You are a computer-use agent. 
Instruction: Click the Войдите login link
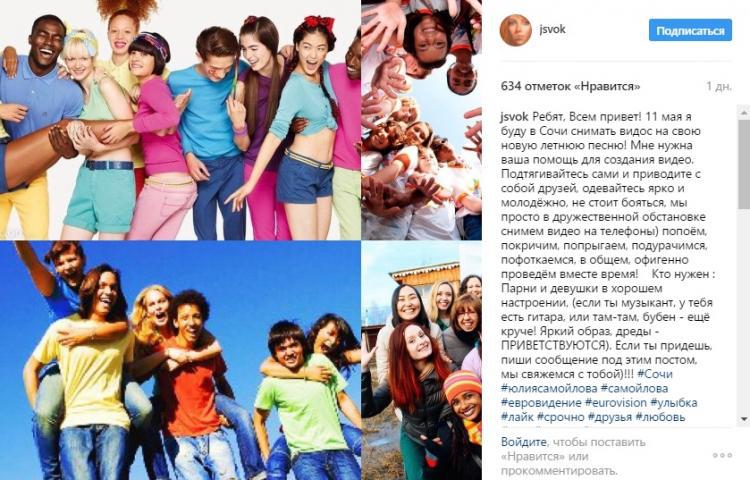[x=523, y=442]
